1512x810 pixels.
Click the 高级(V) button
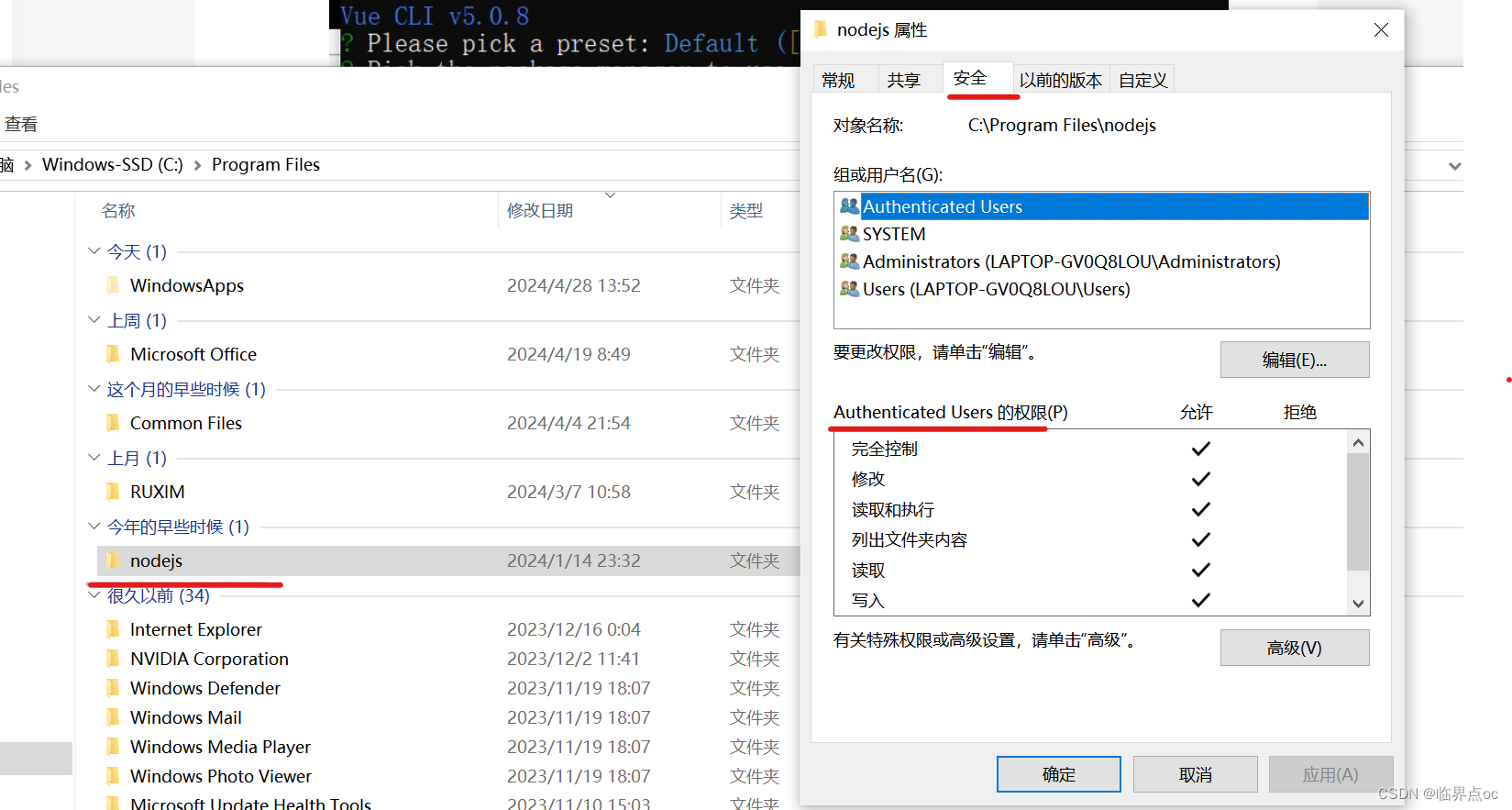(1295, 648)
